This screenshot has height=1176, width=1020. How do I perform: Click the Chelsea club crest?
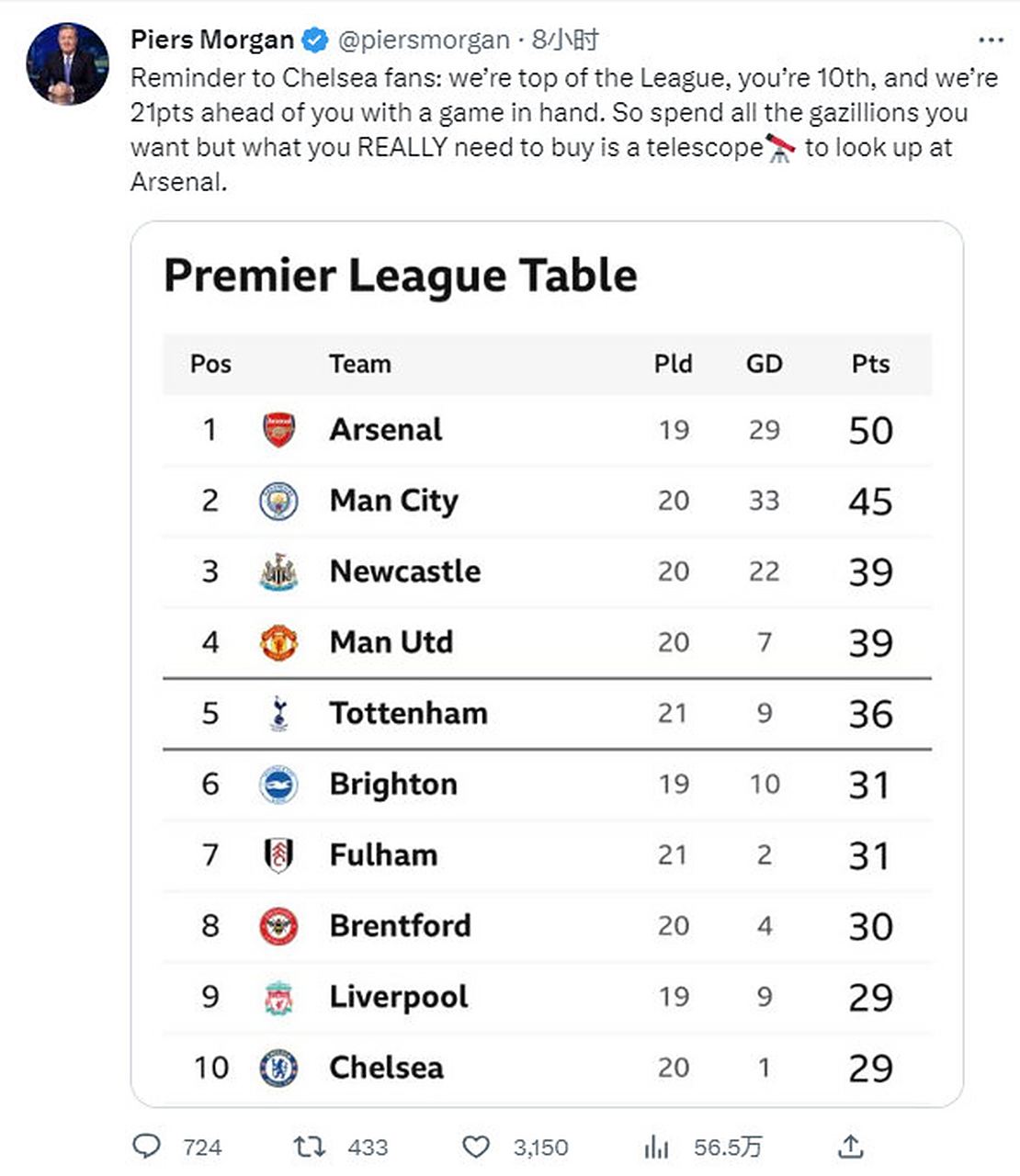point(278,1068)
